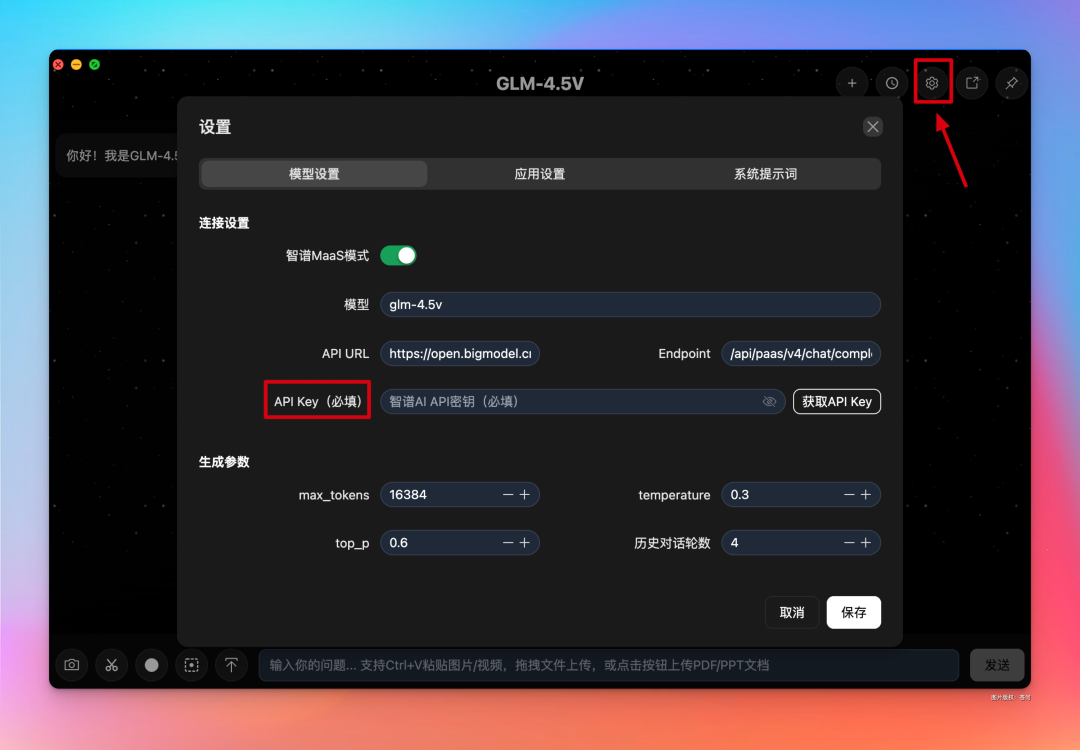Close the window with the red button
This screenshot has height=750, width=1080.
[x=59, y=65]
